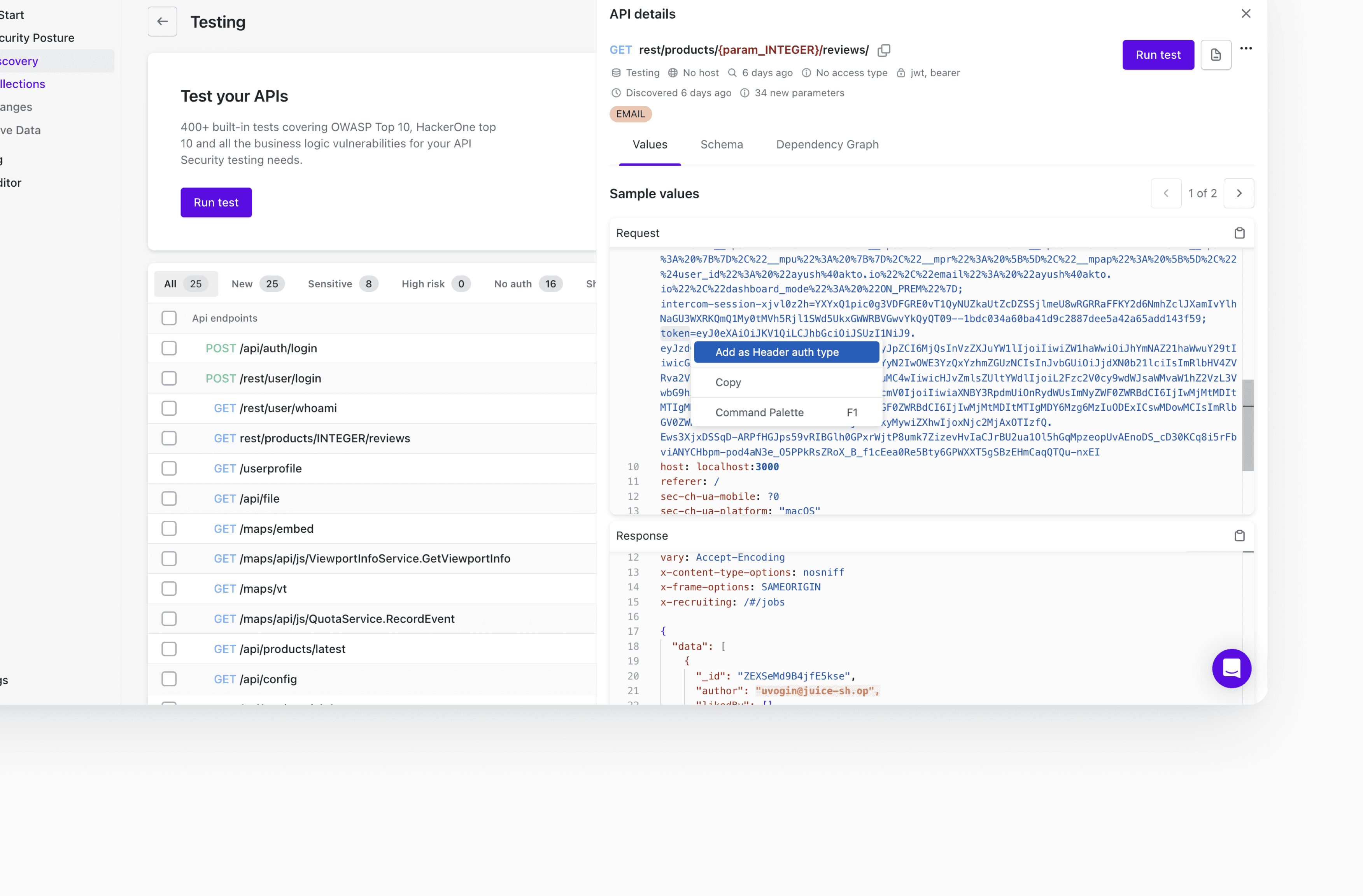Viewport: 1363px width, 896px height.
Task: Open the three-dots more options menu
Action: coord(1246,49)
